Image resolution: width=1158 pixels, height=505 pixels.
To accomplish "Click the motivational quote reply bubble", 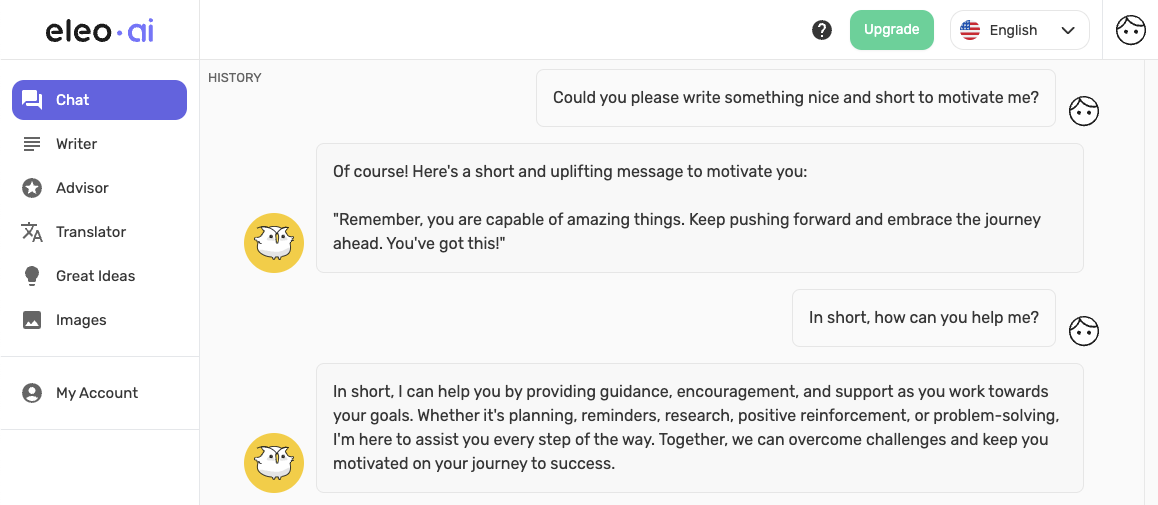I will pos(699,208).
